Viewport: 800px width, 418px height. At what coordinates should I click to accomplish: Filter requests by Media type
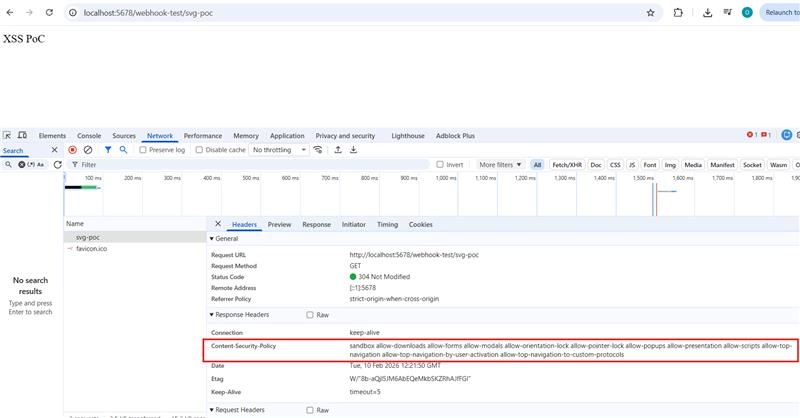tap(693, 165)
